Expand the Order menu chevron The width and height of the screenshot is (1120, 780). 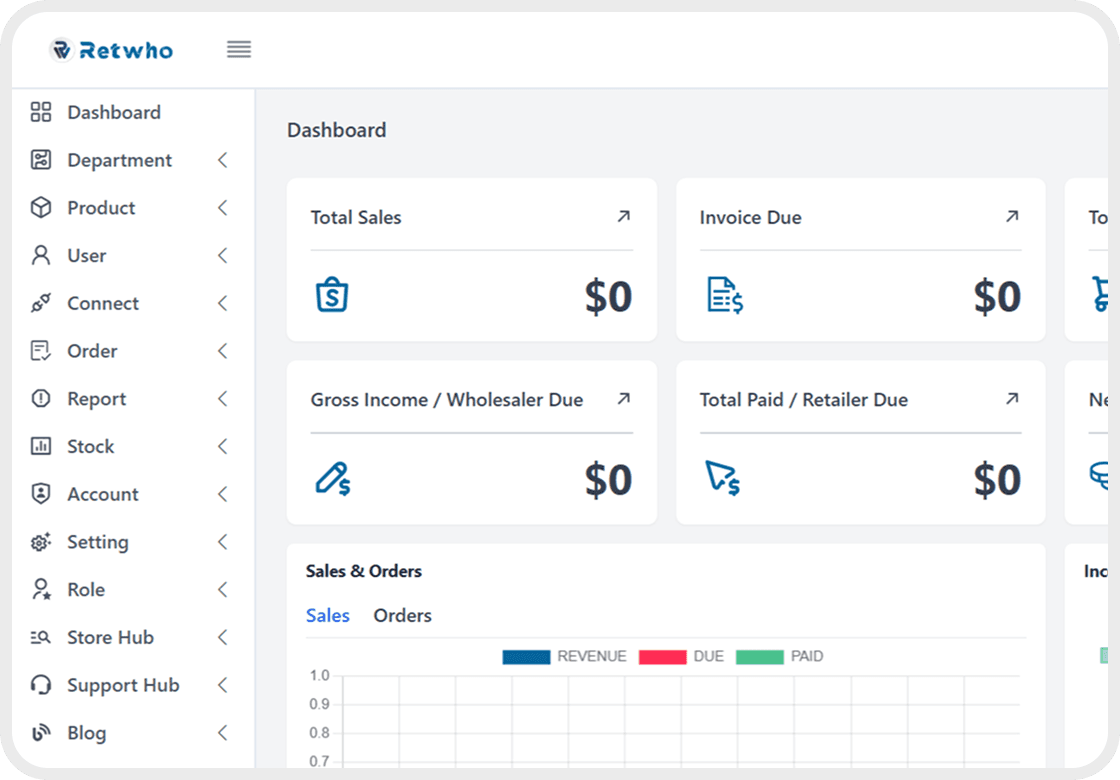[223, 351]
